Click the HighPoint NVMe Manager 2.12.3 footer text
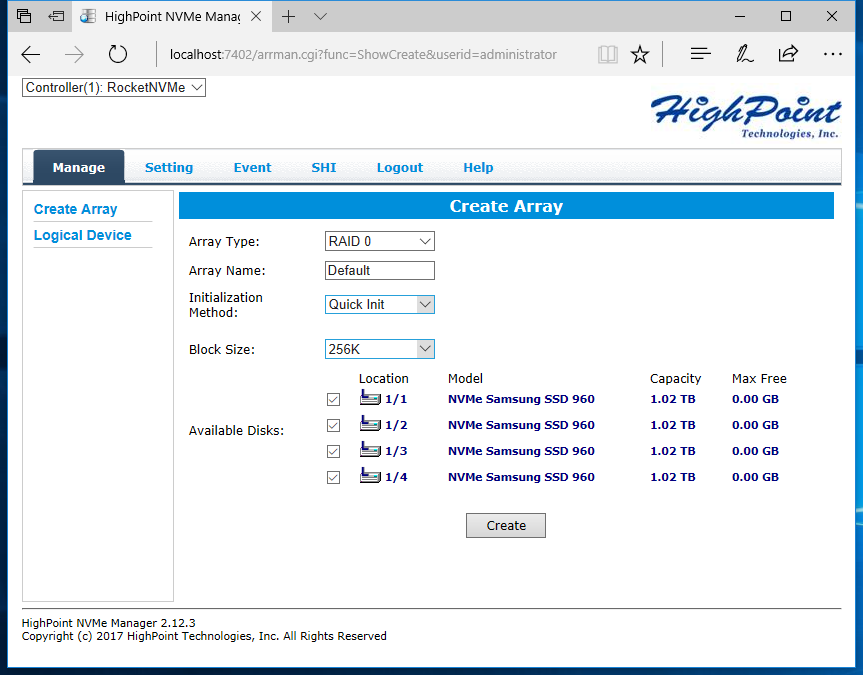This screenshot has width=863, height=675. (108, 623)
